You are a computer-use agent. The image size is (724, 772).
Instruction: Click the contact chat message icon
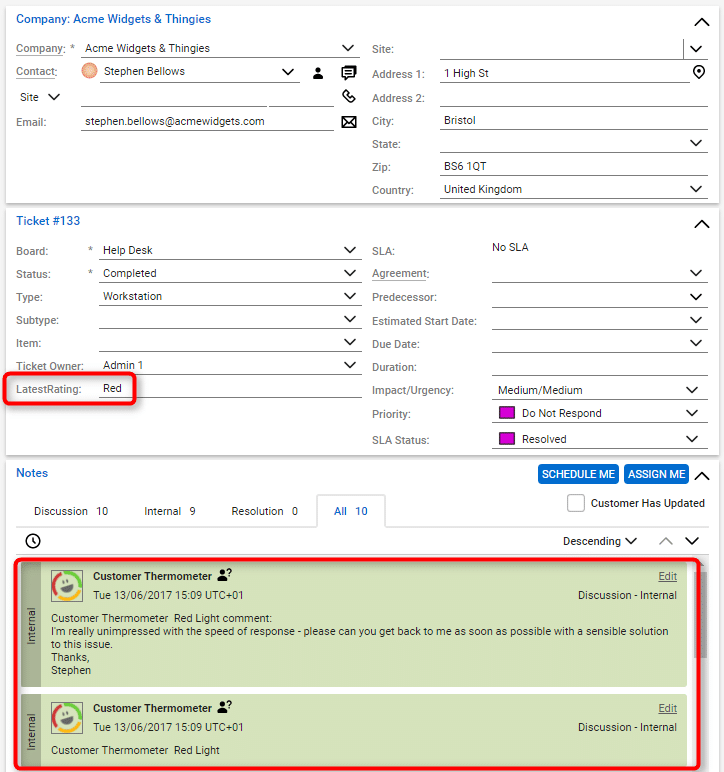[x=348, y=72]
